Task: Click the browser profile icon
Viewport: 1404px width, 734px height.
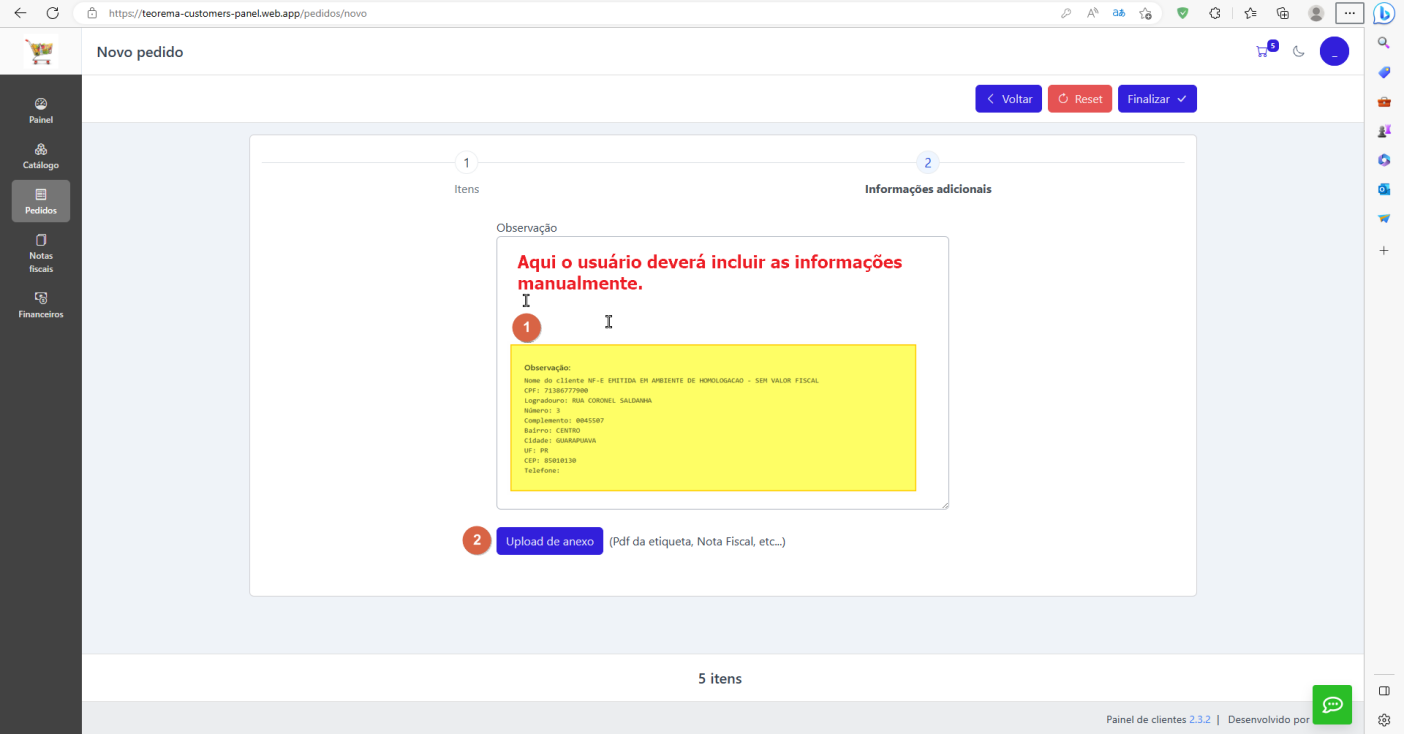Action: click(x=1317, y=13)
